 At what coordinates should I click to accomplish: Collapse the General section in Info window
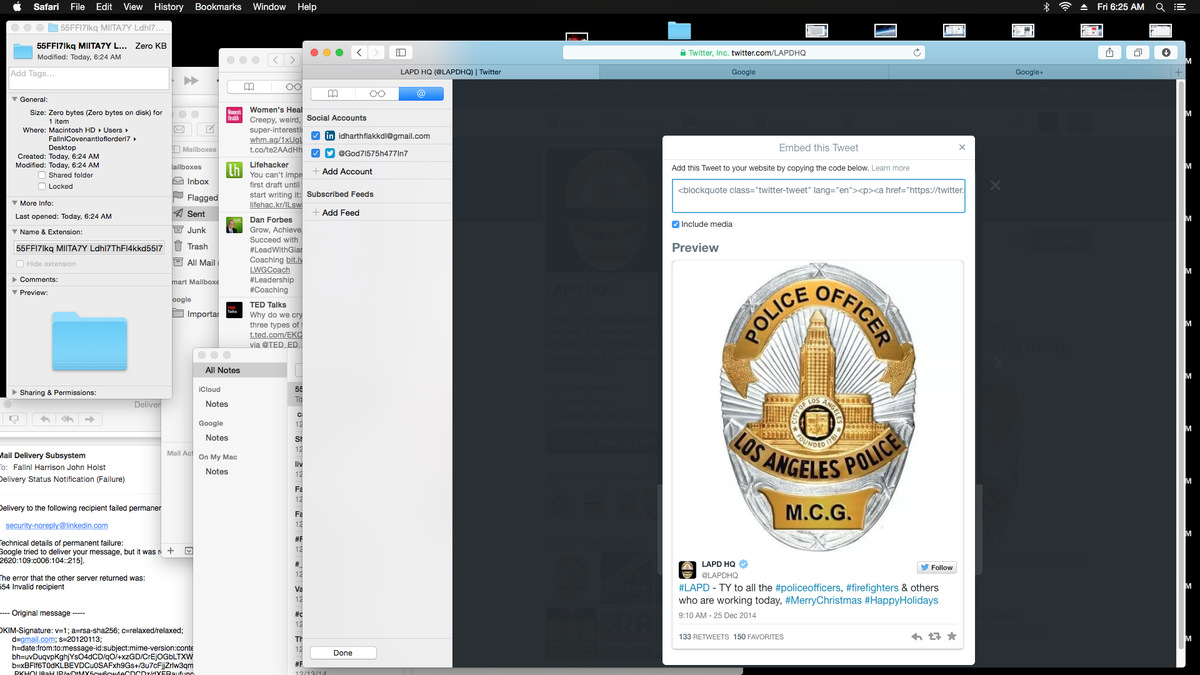(15, 99)
